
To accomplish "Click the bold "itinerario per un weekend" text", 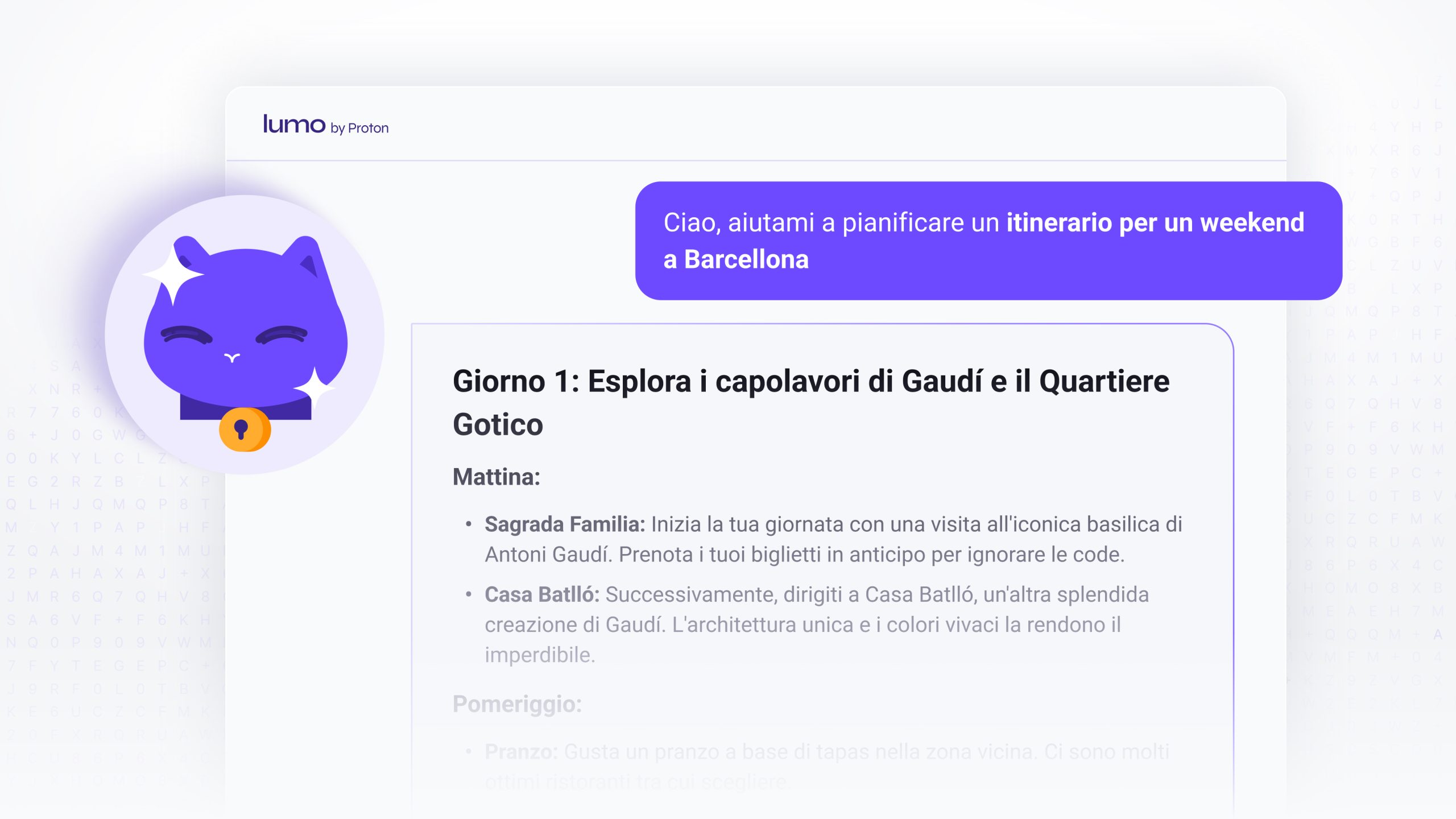I will [1155, 222].
